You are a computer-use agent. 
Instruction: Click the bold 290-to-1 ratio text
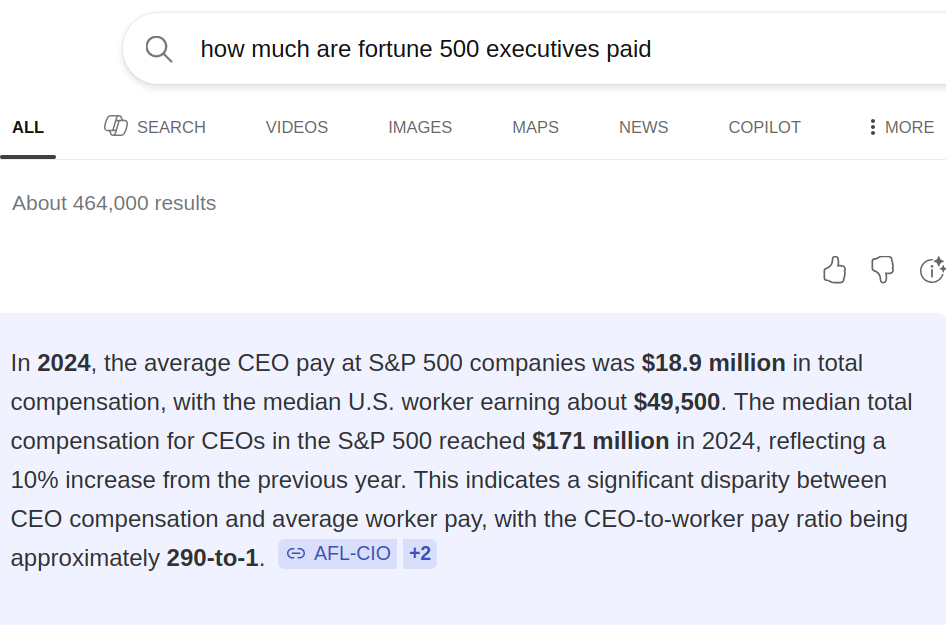(212, 558)
